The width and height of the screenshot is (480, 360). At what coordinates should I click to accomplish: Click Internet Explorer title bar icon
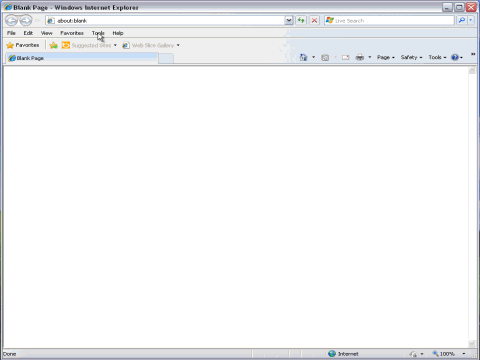pos(7,7)
